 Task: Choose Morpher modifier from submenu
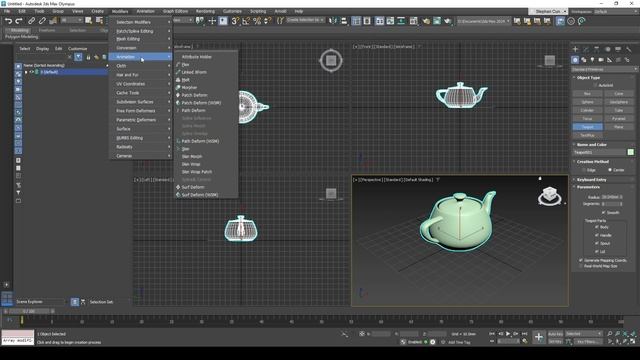coord(189,87)
